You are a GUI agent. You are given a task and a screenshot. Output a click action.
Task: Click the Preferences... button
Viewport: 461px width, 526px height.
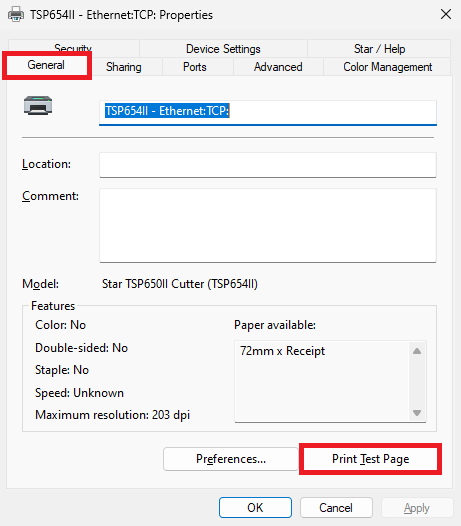[231, 459]
